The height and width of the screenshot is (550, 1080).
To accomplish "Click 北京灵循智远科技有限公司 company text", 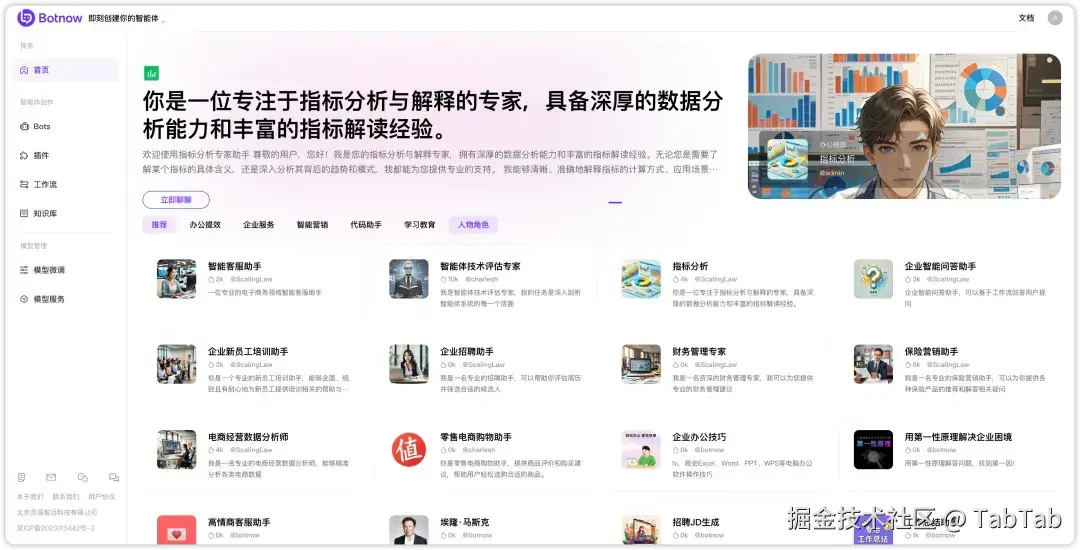I will tap(56, 512).
